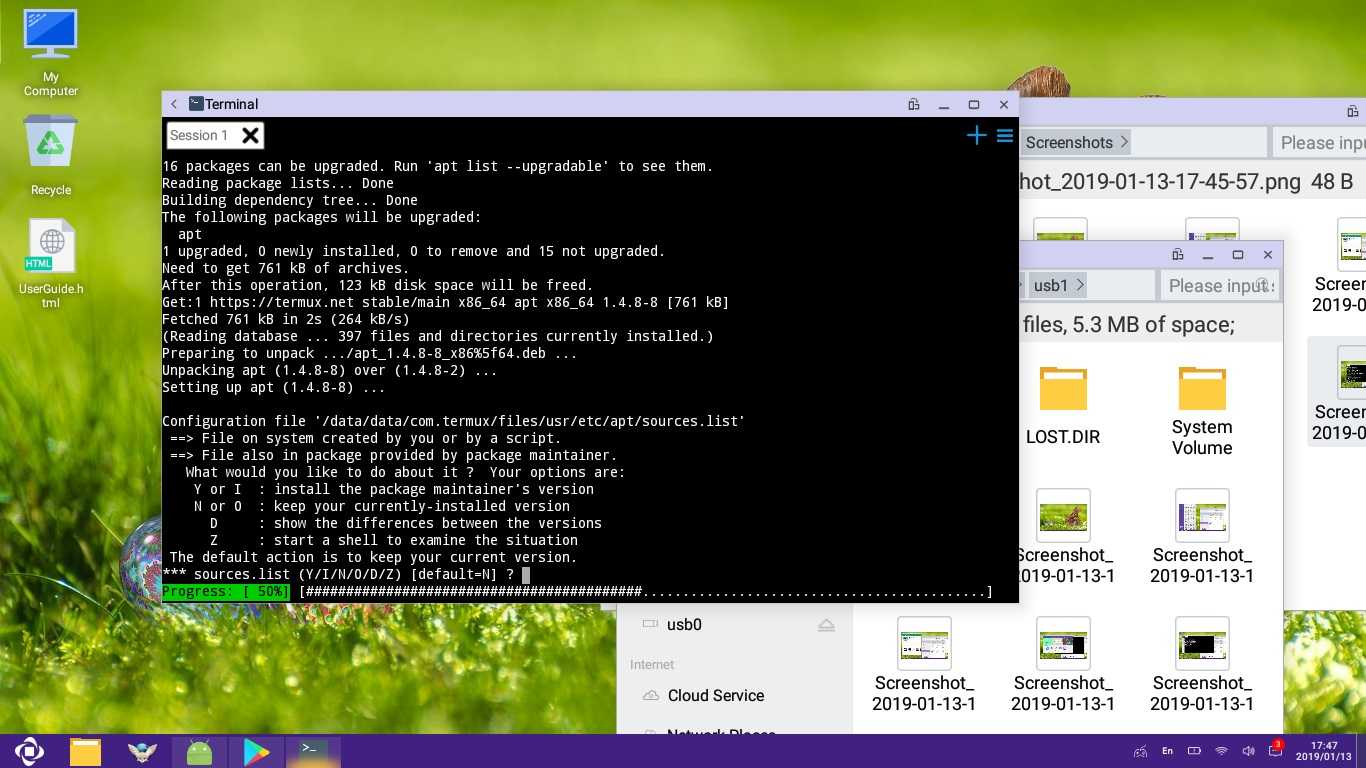Click the cloud icon beside Cloud Service
The height and width of the screenshot is (768, 1366).
tap(651, 695)
